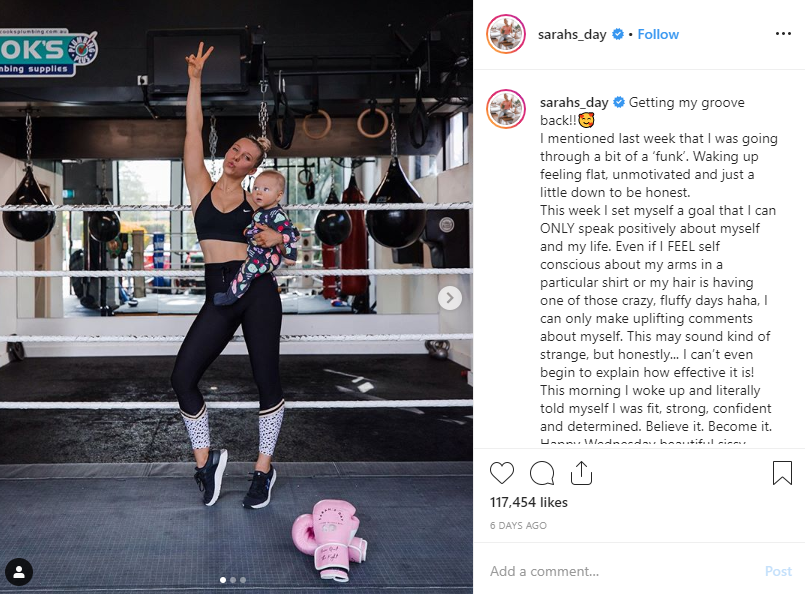Select the first carousel indicator dot
The image size is (805, 594).
coord(223,580)
